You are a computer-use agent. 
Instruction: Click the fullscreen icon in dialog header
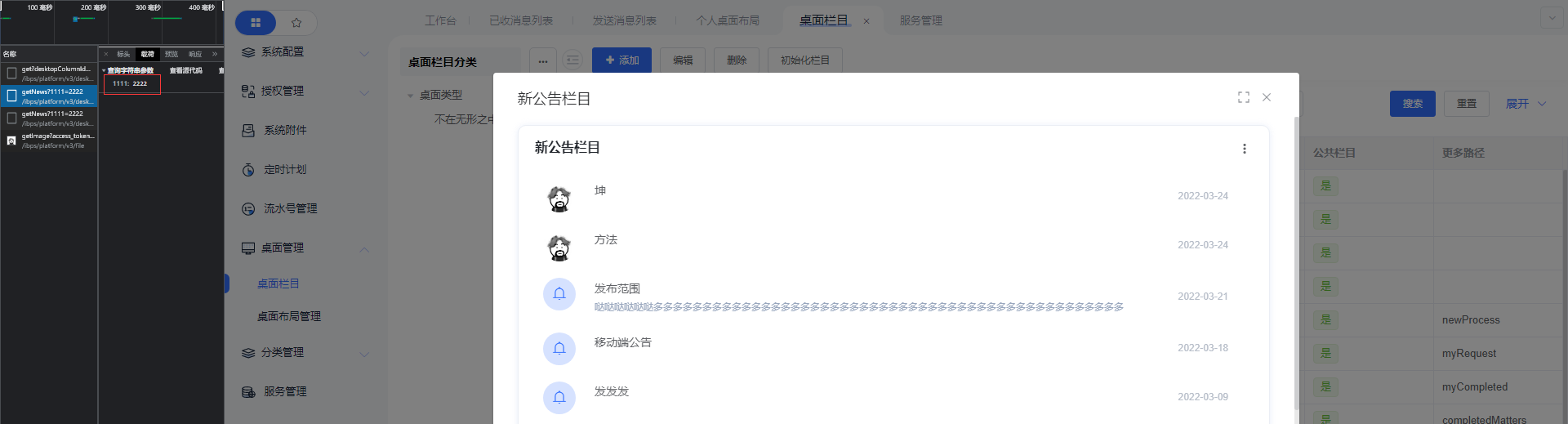(x=1243, y=97)
